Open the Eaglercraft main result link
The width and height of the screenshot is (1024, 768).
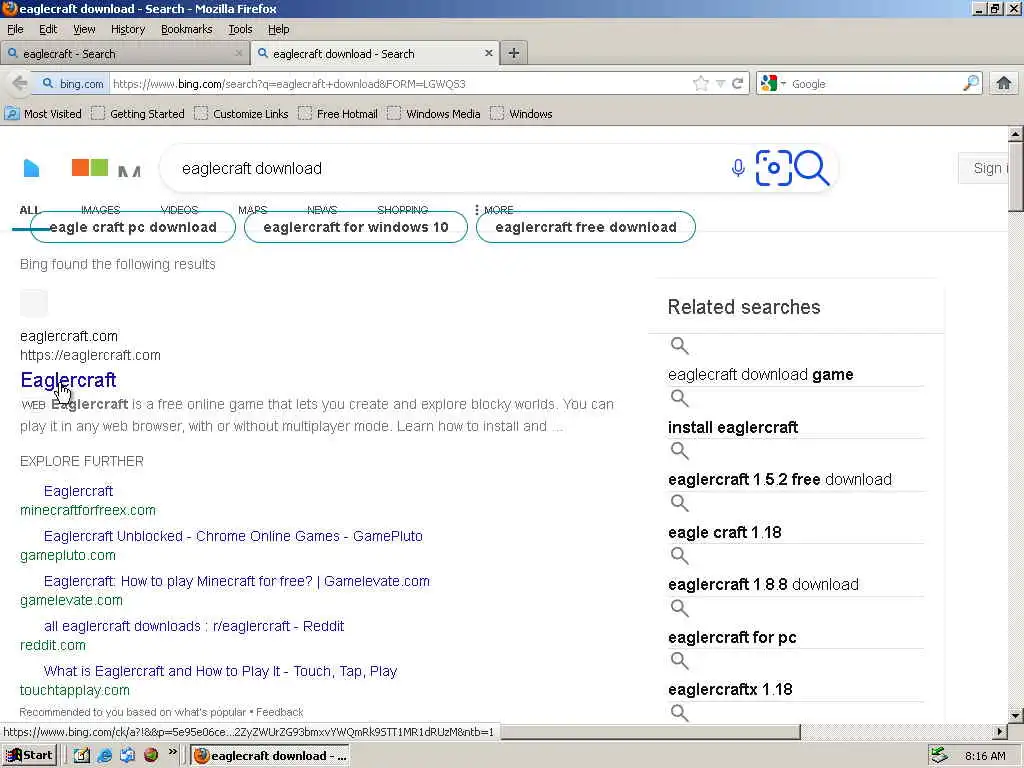tap(69, 380)
